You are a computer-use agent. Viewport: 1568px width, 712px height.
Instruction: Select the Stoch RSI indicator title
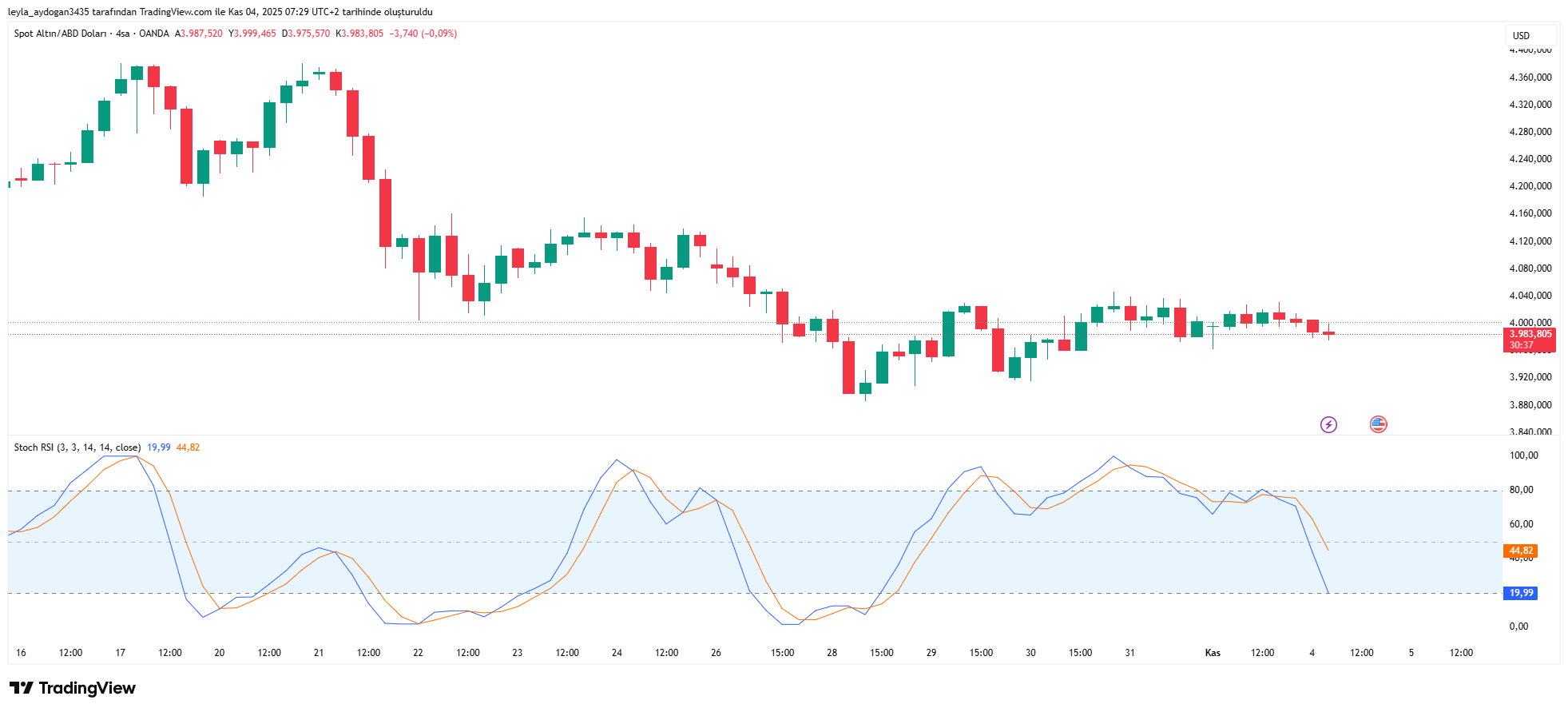point(77,447)
